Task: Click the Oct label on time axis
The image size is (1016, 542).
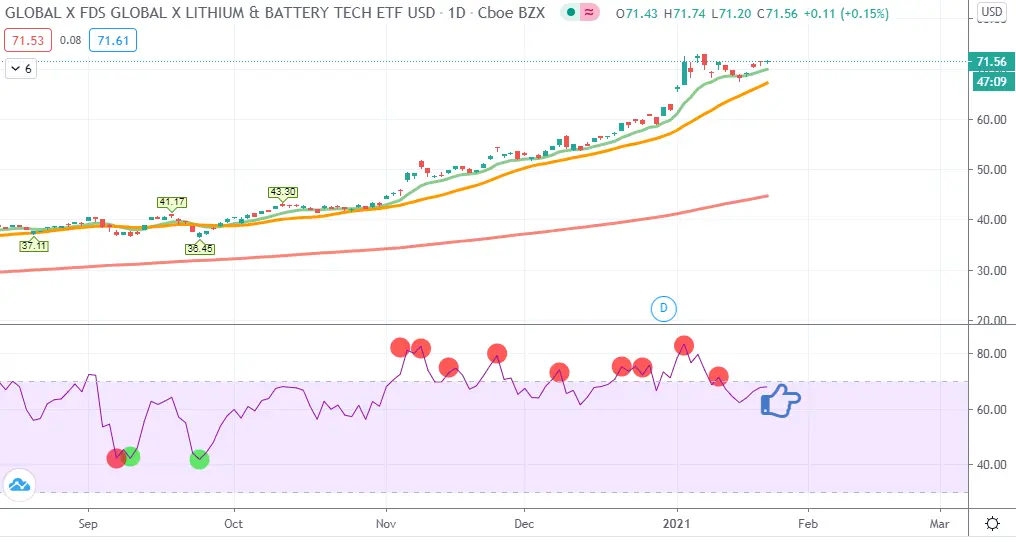Action: pos(233,524)
